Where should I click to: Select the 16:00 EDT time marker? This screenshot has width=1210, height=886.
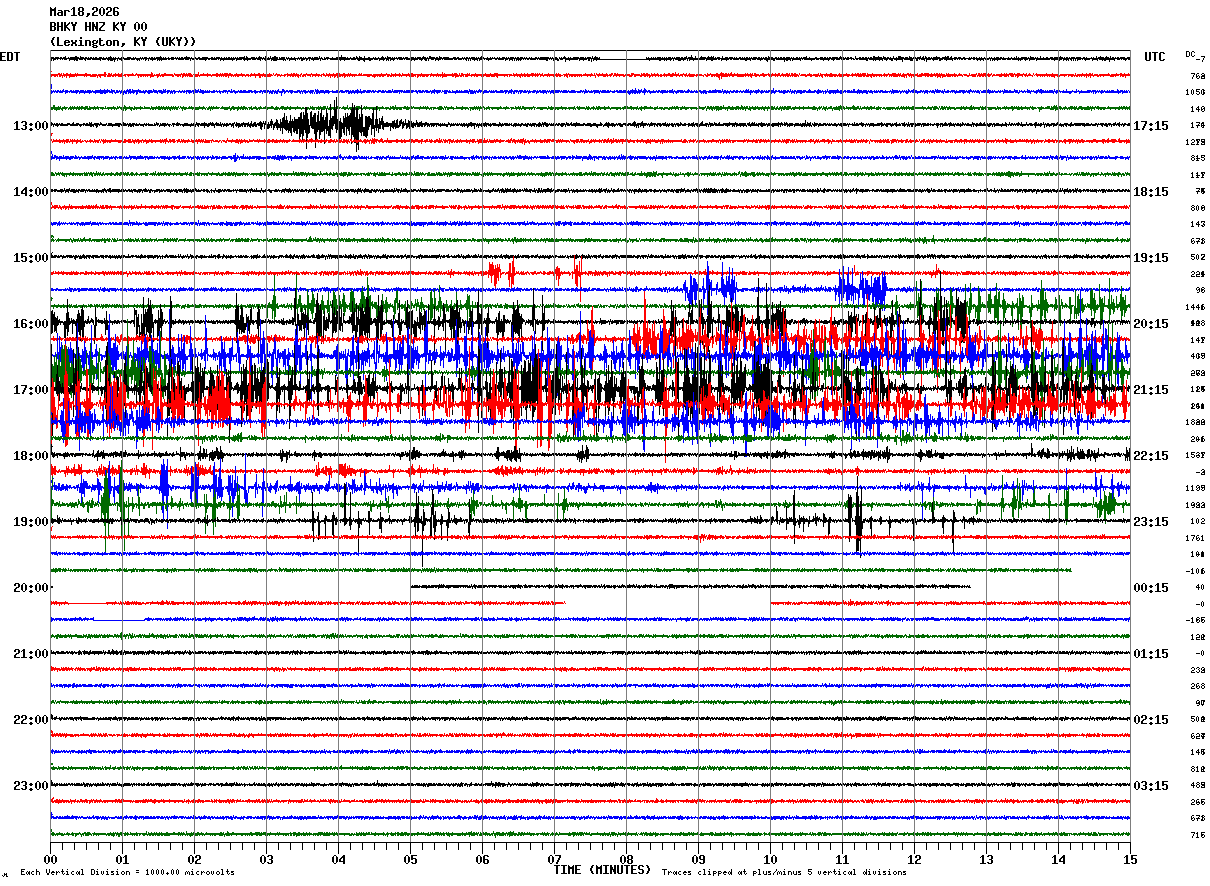click(30, 324)
